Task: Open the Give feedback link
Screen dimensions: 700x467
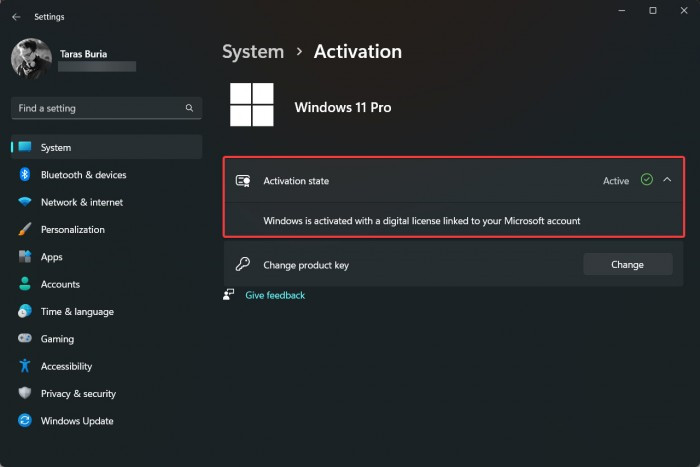Action: pos(275,295)
